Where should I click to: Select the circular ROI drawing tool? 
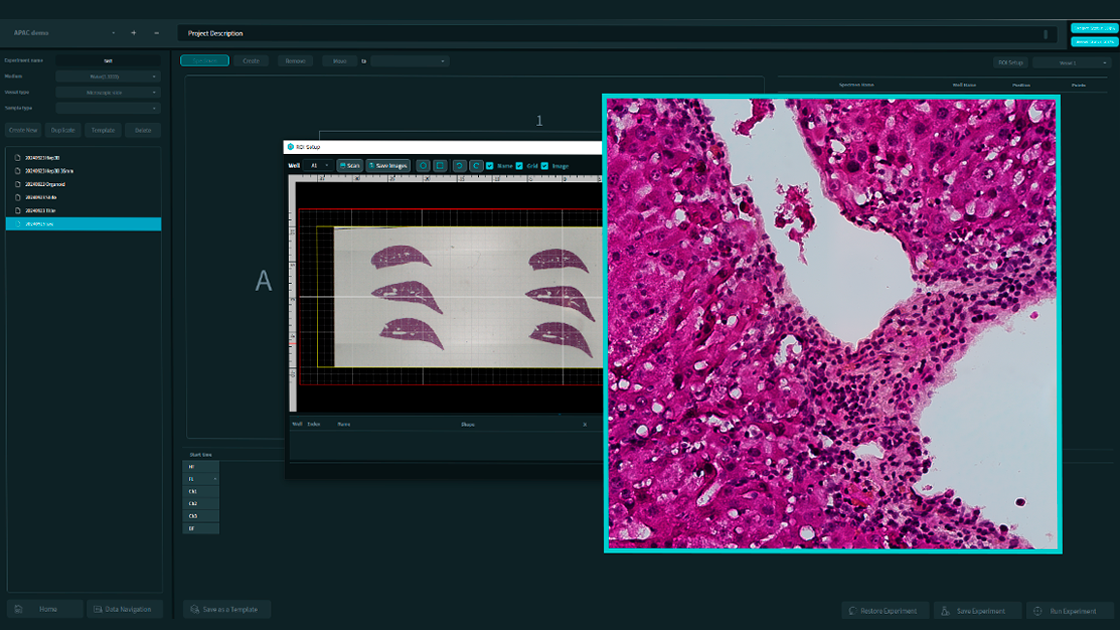424,166
